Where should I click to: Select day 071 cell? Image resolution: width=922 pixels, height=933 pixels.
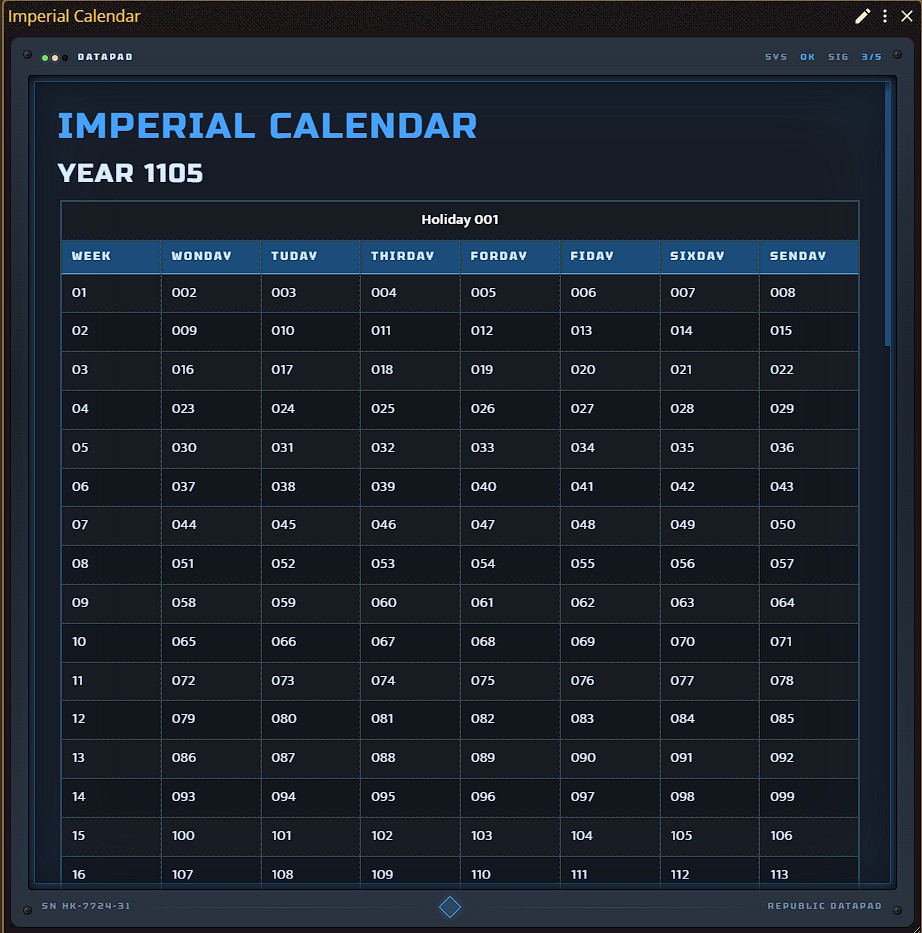[x=809, y=642]
